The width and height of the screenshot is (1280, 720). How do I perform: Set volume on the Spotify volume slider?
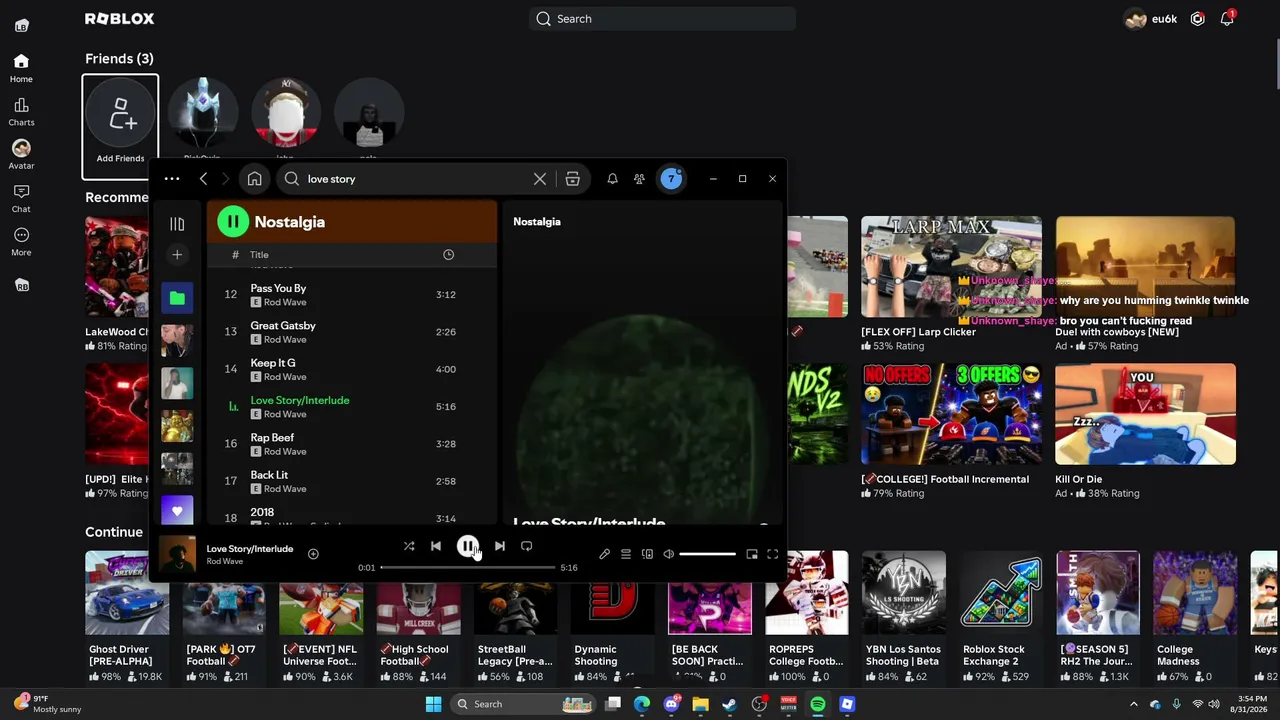coord(708,554)
